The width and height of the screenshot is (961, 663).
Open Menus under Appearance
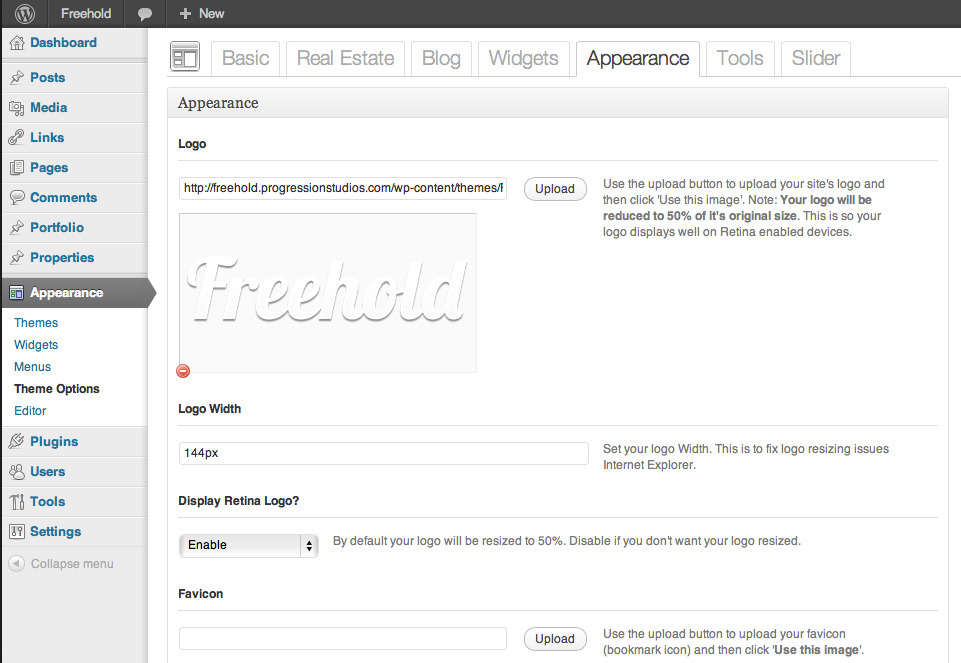32,367
